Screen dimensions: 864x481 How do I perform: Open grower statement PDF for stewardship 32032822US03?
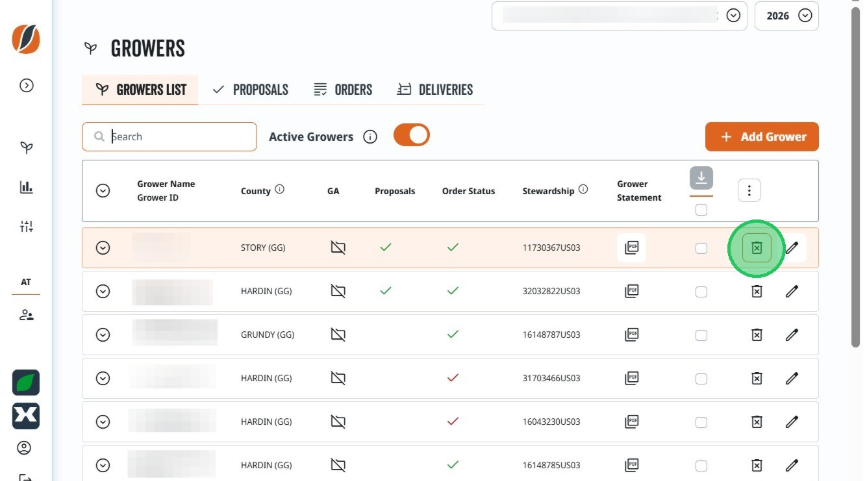click(x=631, y=291)
